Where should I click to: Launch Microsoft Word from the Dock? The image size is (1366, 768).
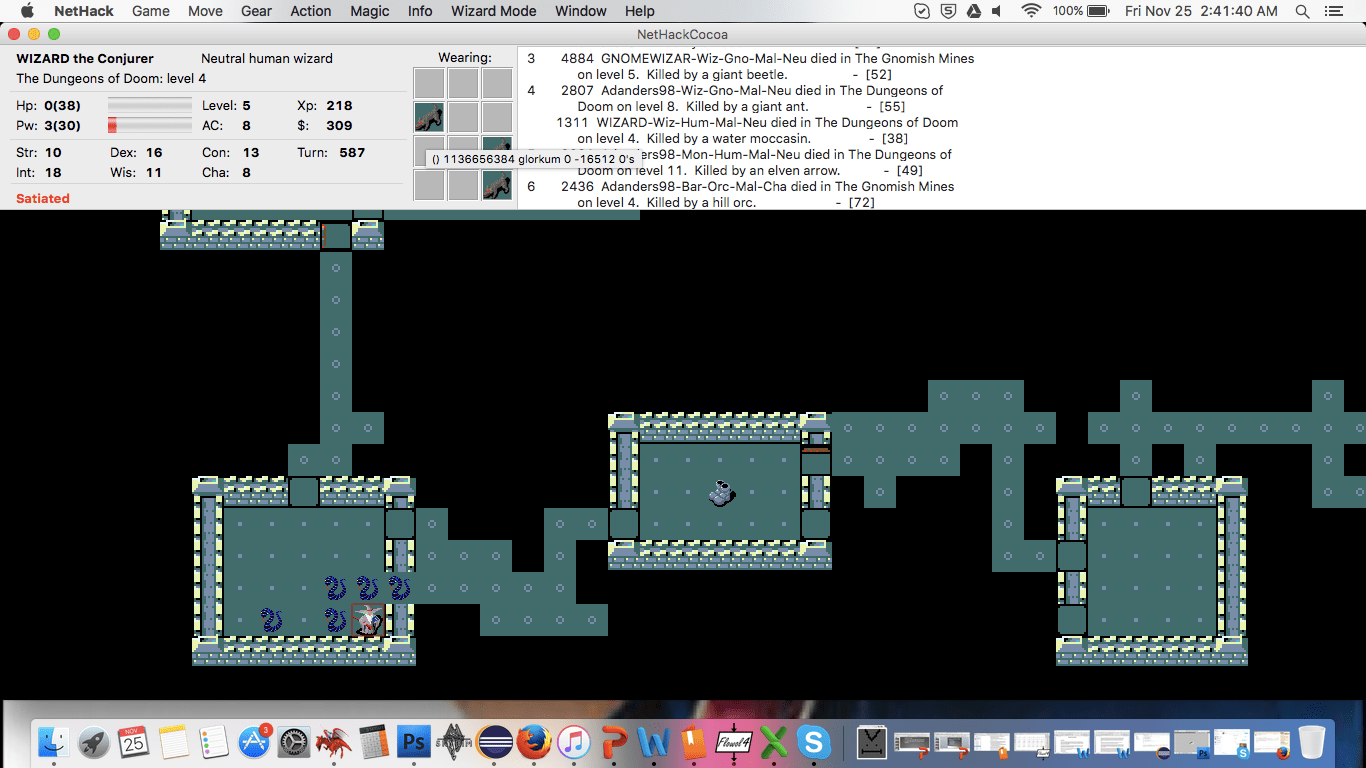[x=654, y=742]
